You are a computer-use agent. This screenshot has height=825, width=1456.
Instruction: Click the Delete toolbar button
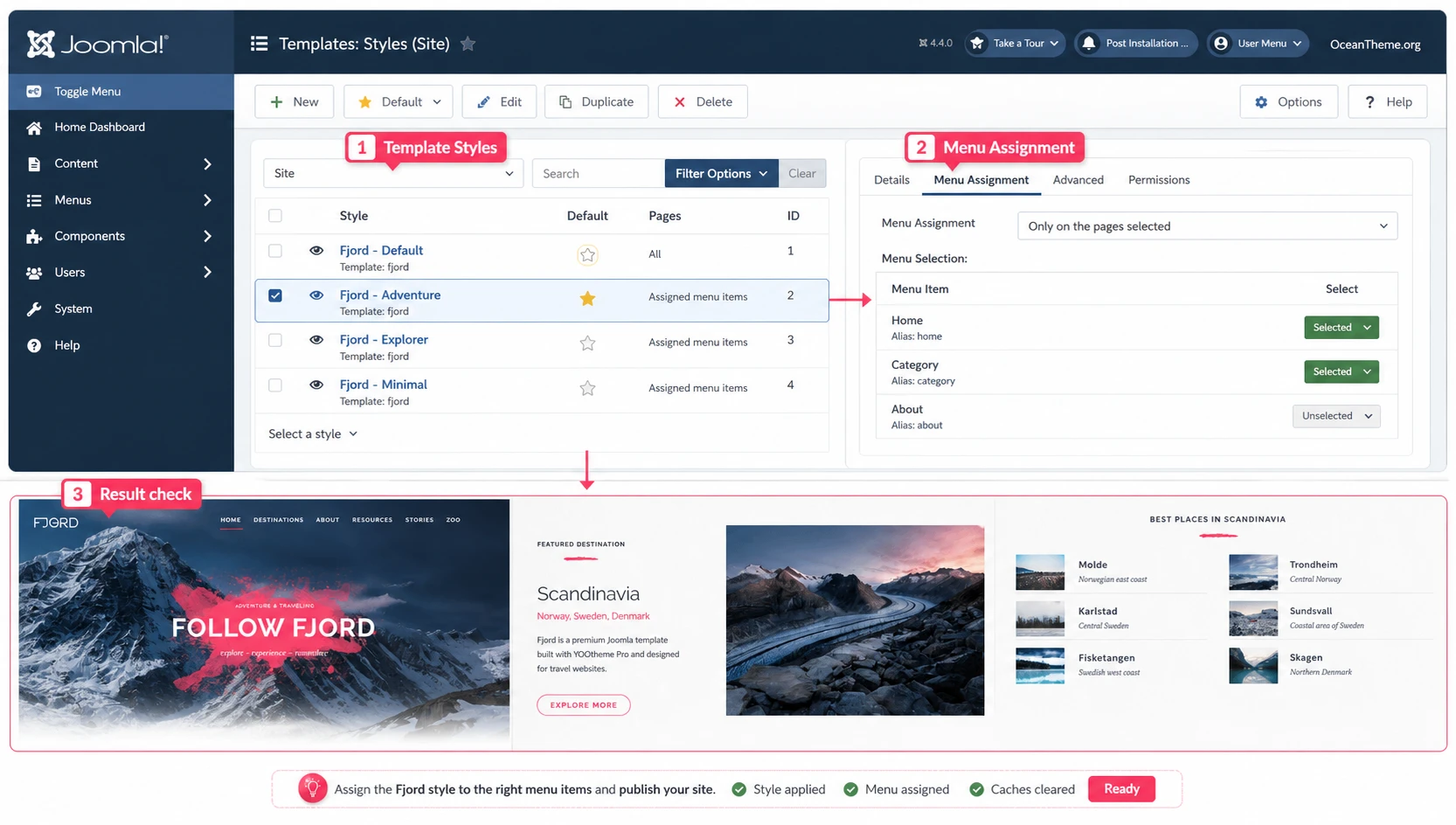tap(703, 101)
